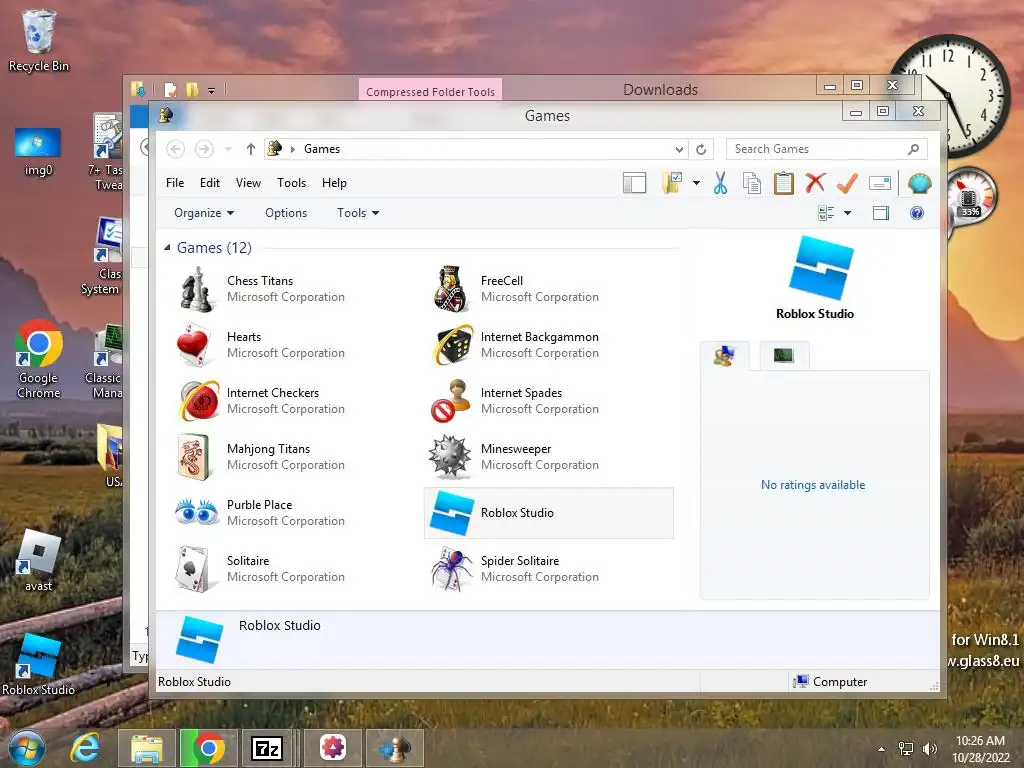Click Quick Access dropdown in Downloads window
The height and width of the screenshot is (768, 1024).
[x=212, y=90]
